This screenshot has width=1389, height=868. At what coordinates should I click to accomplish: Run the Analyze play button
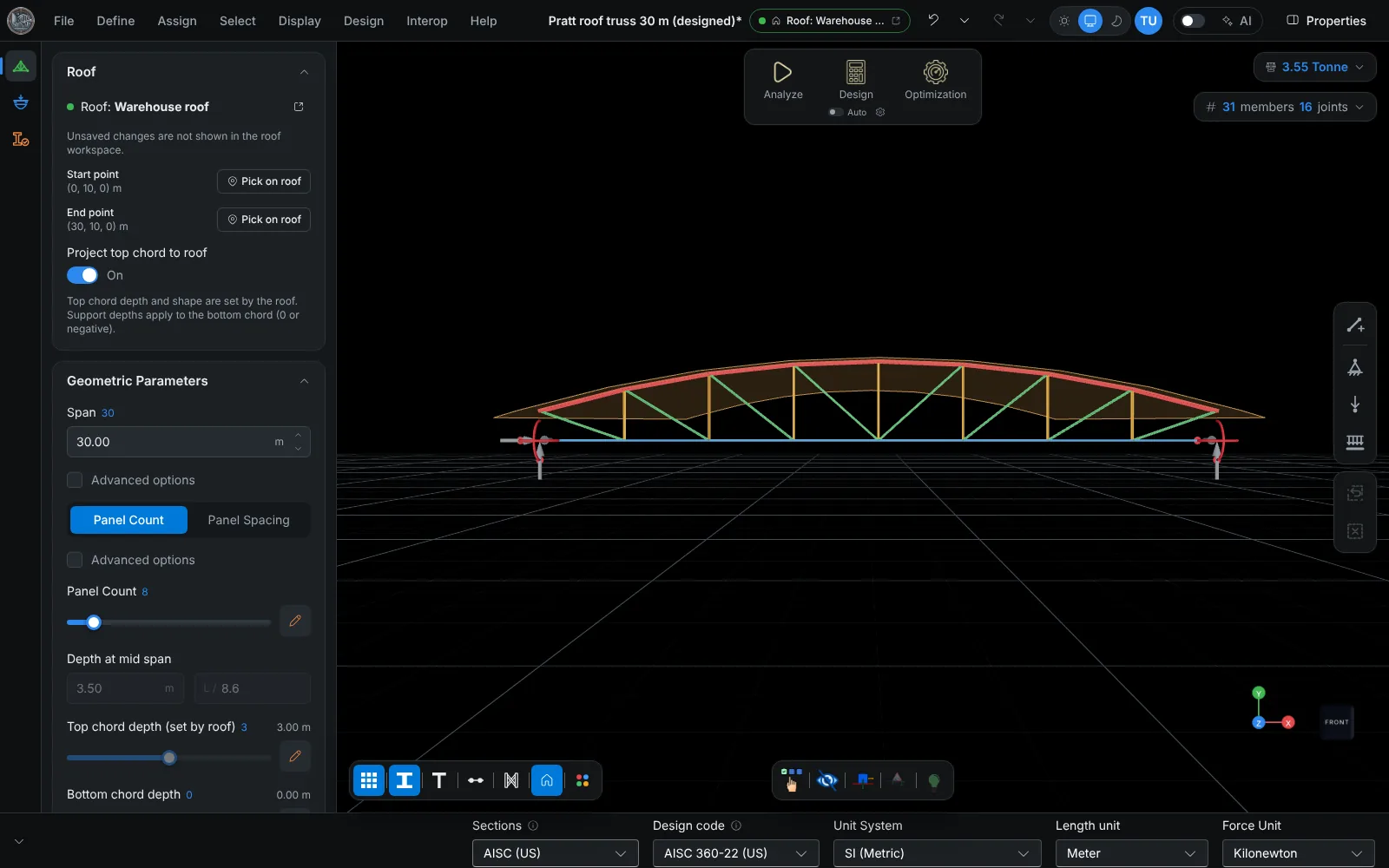(x=783, y=80)
